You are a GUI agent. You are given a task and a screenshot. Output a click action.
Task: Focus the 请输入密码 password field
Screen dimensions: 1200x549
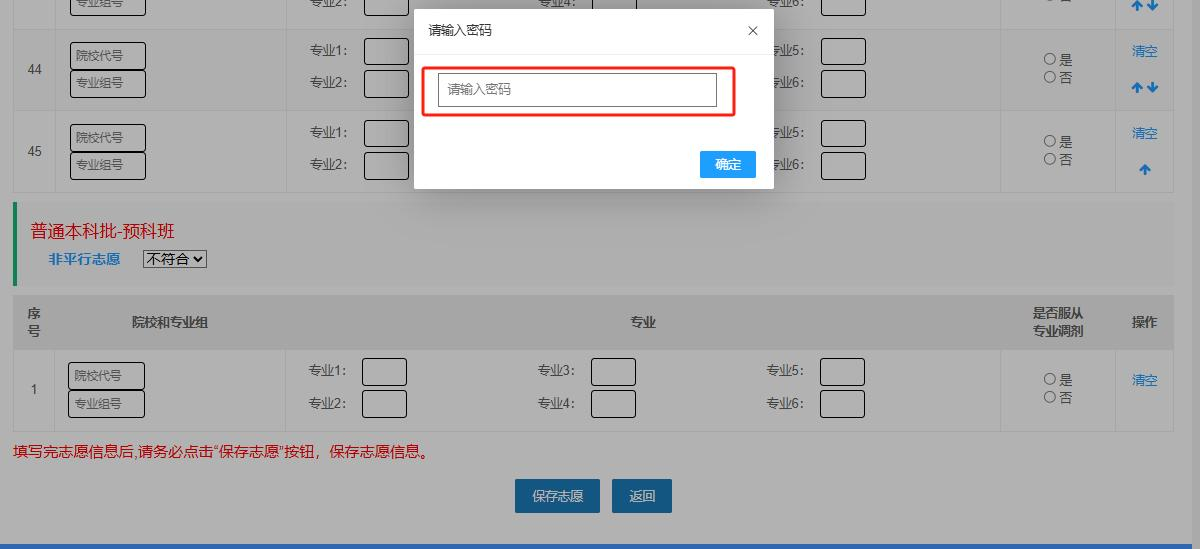(x=577, y=90)
